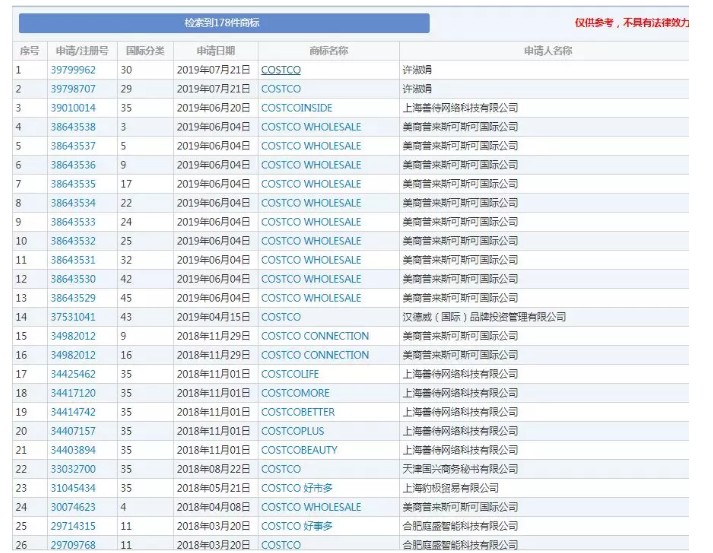Click applicant '天津国兴商务秘书有限公司'
713x553 pixels.
[x=460, y=469]
